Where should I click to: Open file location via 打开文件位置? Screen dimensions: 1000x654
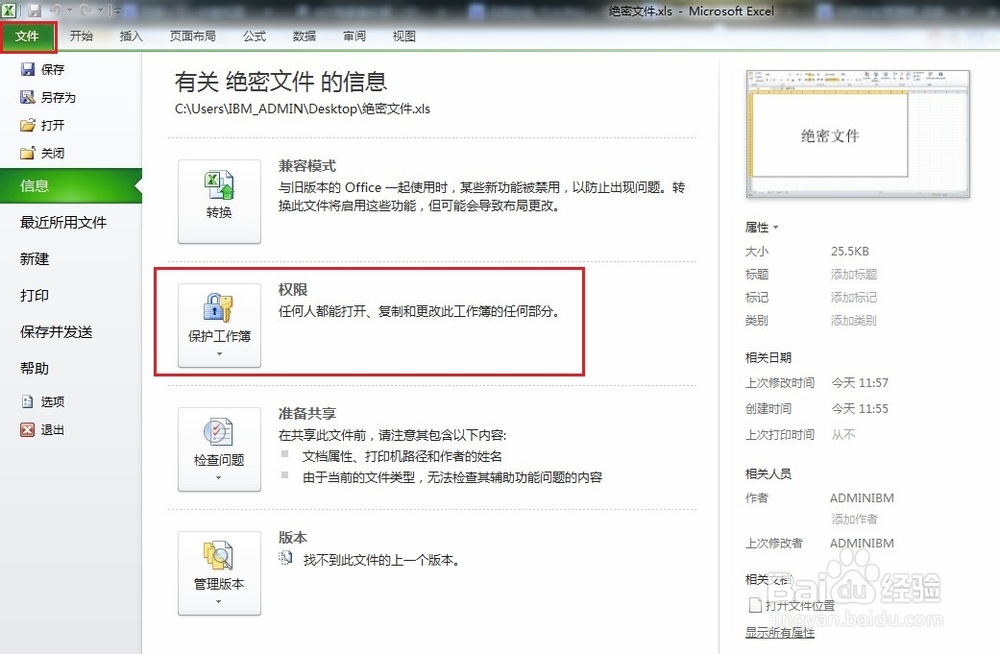coord(800,605)
